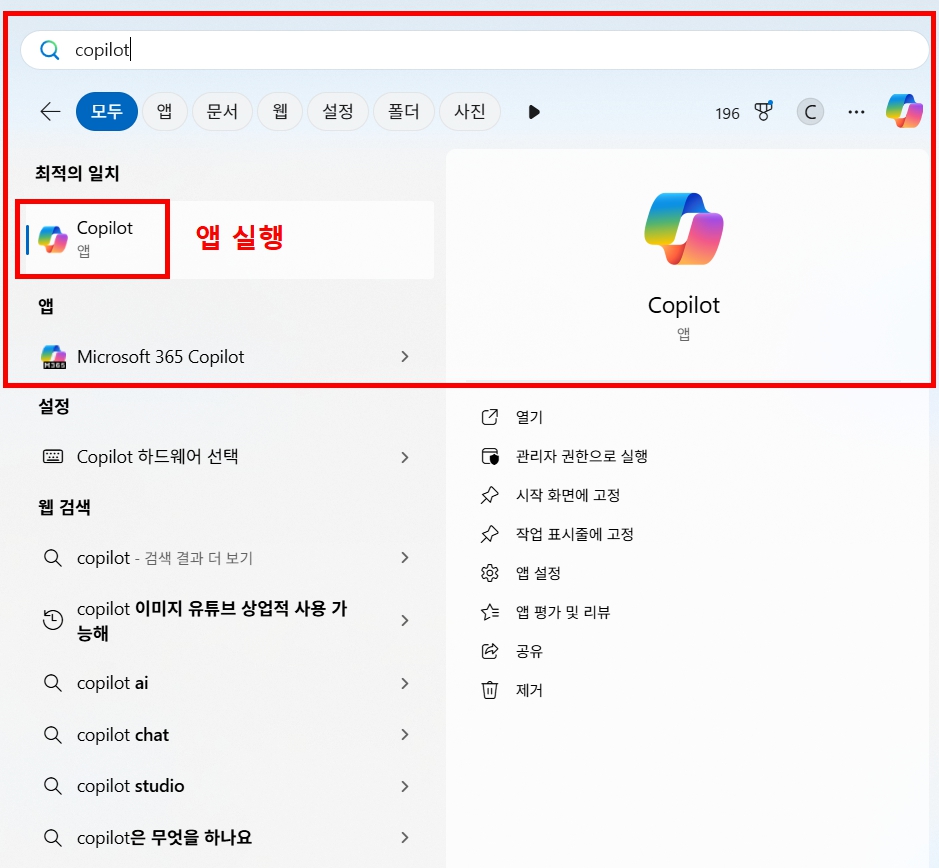The width and height of the screenshot is (939, 868).
Task: Click the Copilot title in preview pane
Action: pos(683,306)
